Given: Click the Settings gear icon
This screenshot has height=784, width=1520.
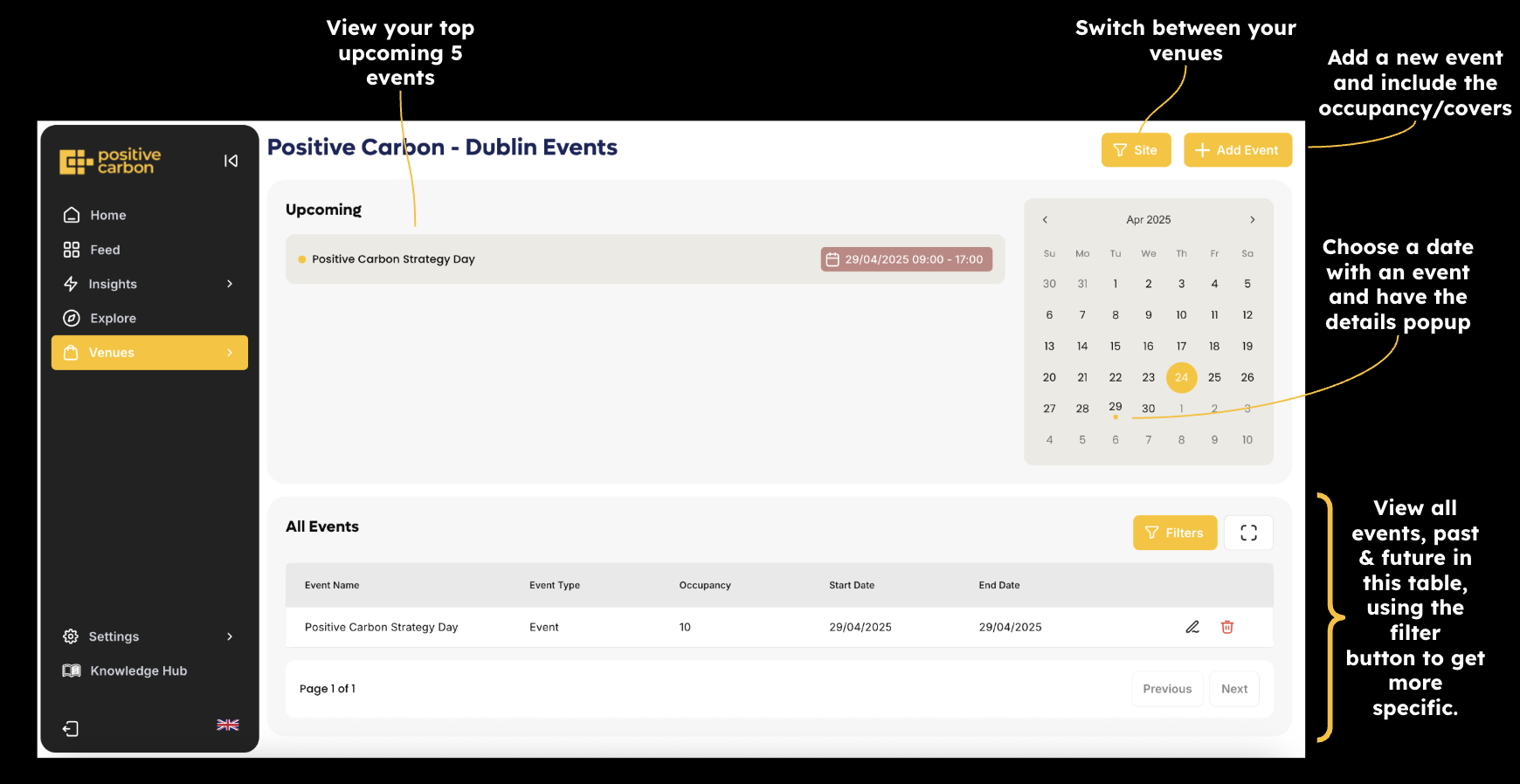Looking at the screenshot, I should (71, 636).
